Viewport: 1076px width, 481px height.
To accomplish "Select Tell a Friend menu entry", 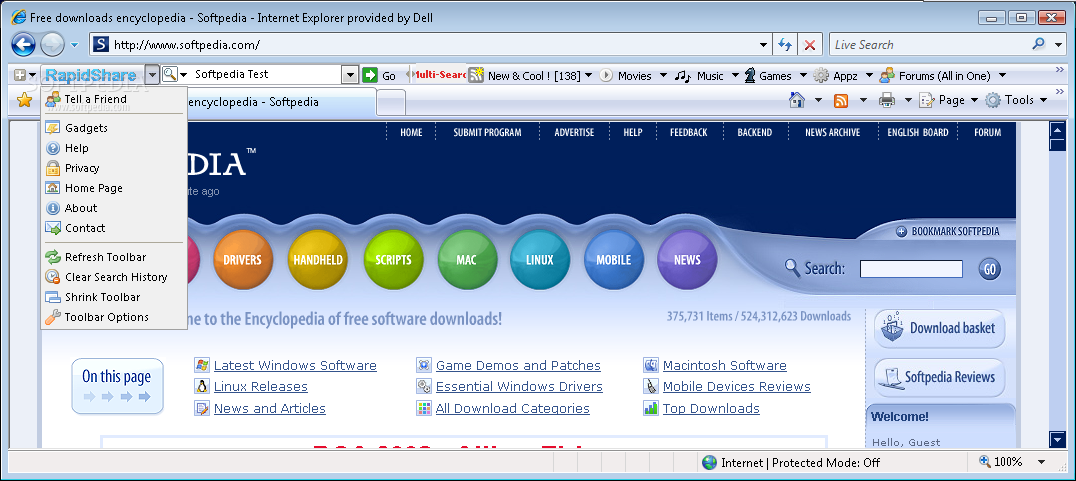I will tap(114, 99).
